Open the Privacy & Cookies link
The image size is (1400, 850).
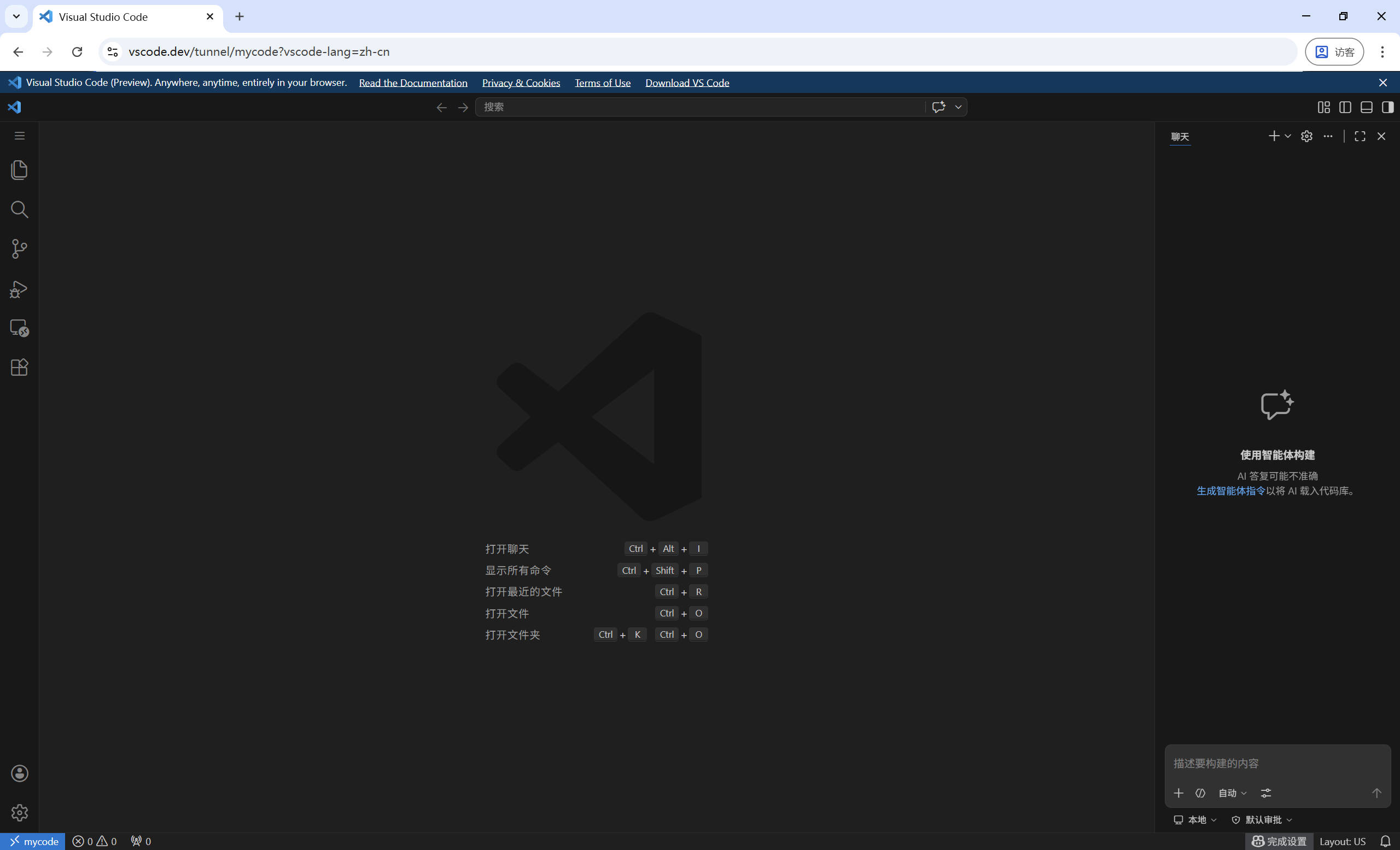[x=521, y=83]
